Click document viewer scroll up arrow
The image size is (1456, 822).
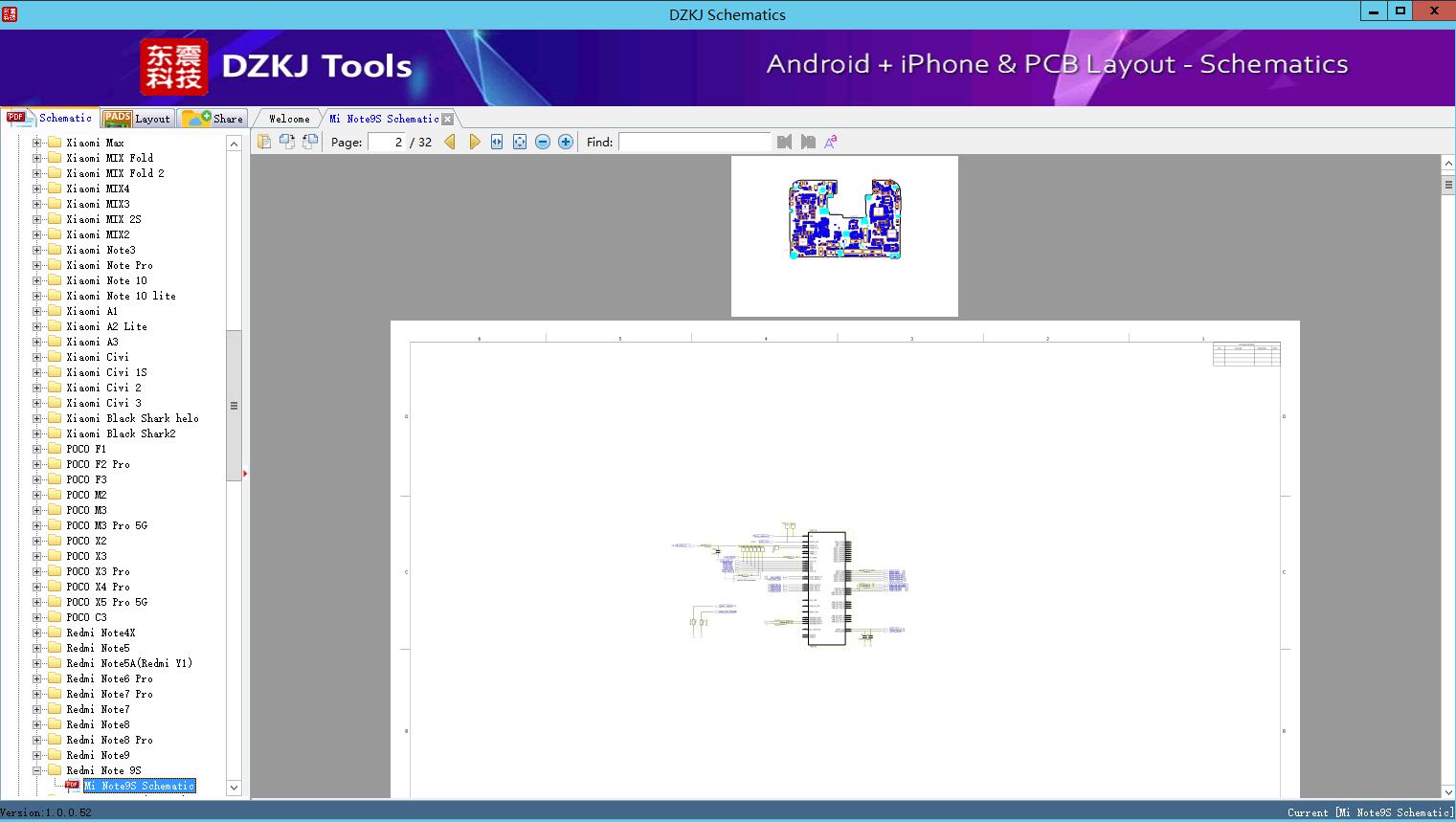click(x=1448, y=164)
